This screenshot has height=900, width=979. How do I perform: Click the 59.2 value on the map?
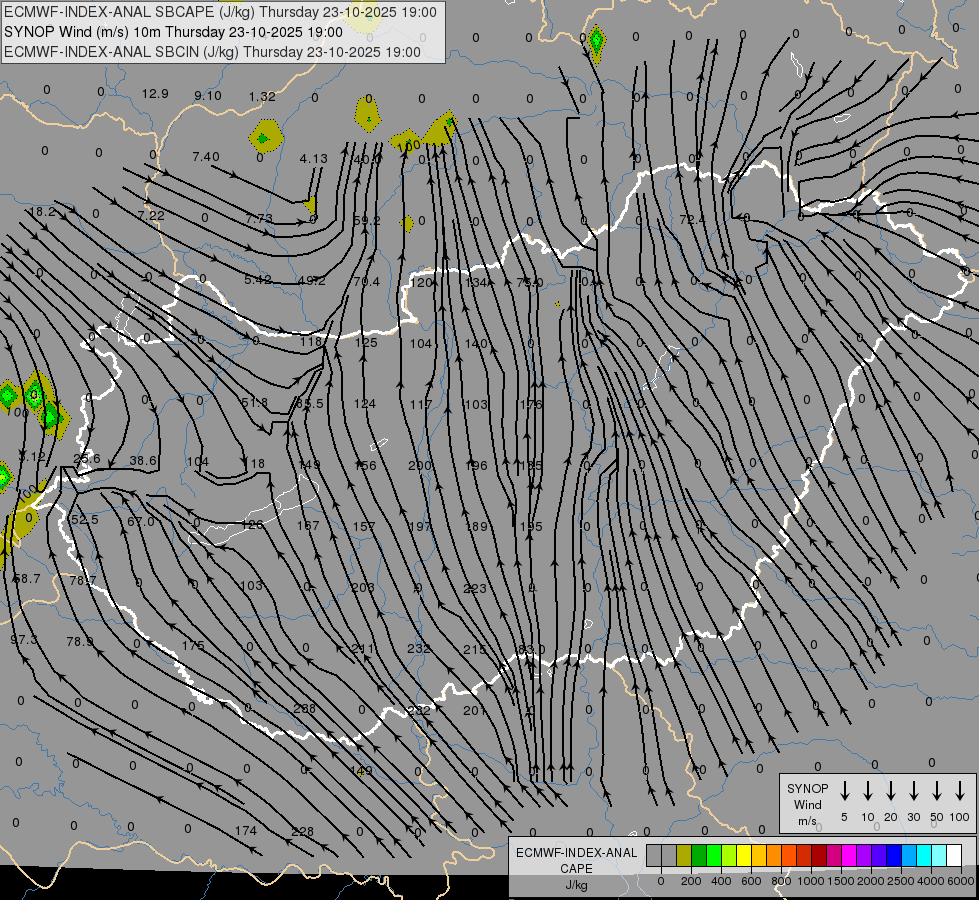tap(367, 220)
